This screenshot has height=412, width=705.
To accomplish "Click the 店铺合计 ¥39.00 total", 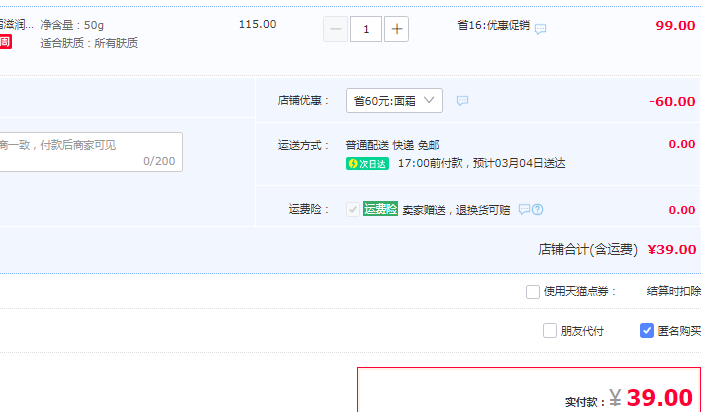I will [672, 250].
